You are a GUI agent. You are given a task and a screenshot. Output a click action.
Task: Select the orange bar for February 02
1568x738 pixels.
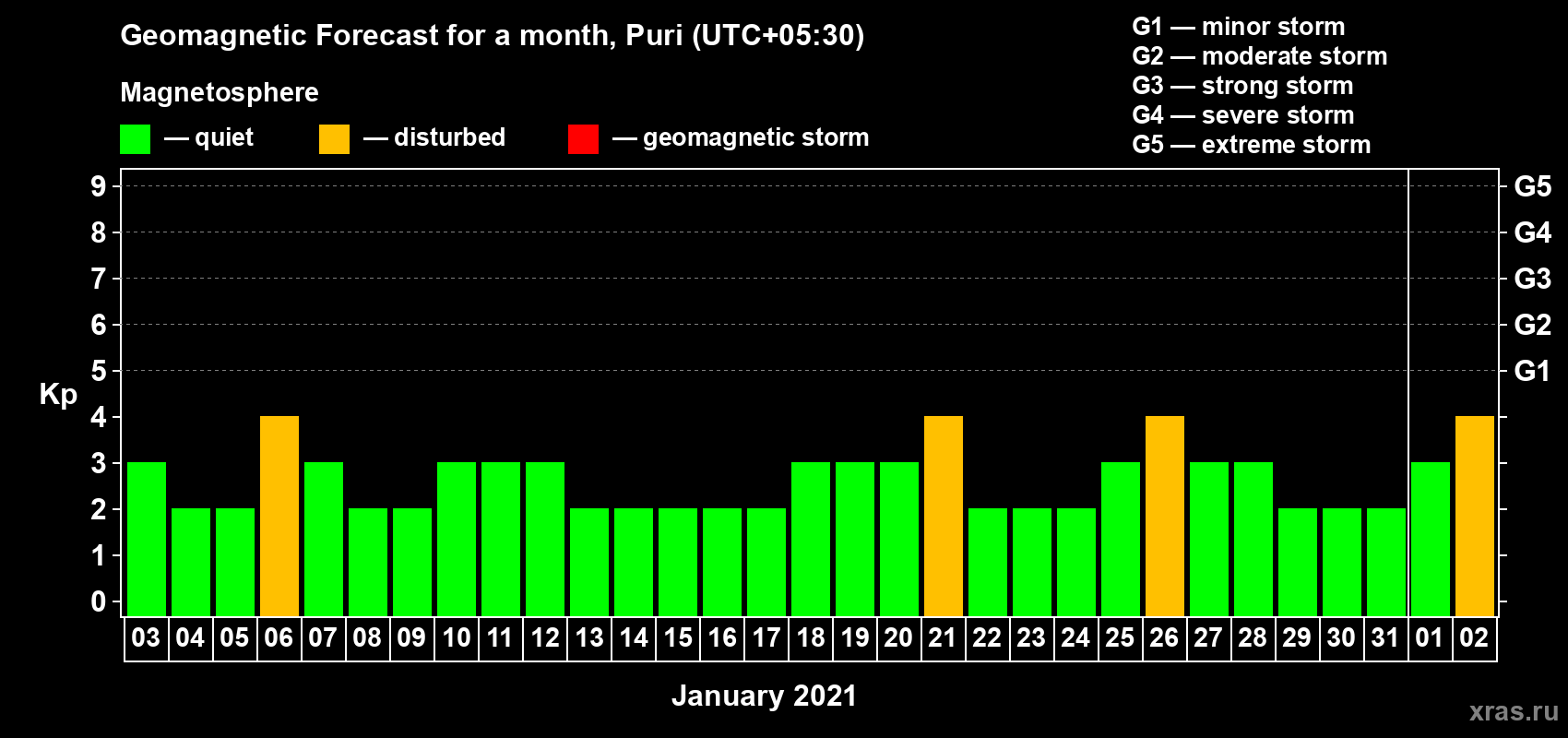(1475, 517)
